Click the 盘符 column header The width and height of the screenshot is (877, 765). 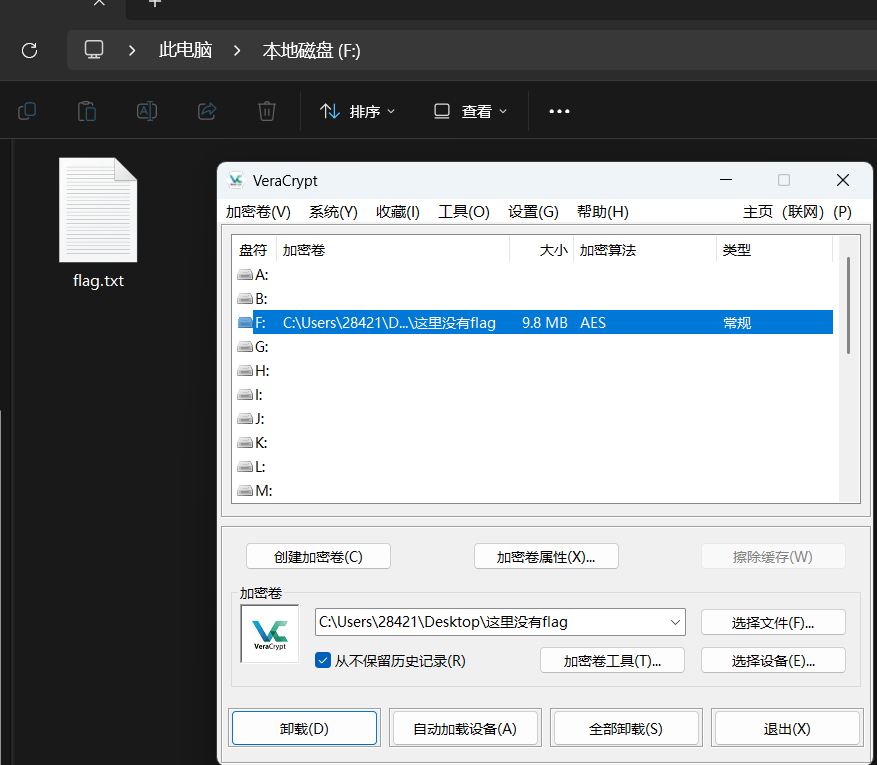point(253,250)
